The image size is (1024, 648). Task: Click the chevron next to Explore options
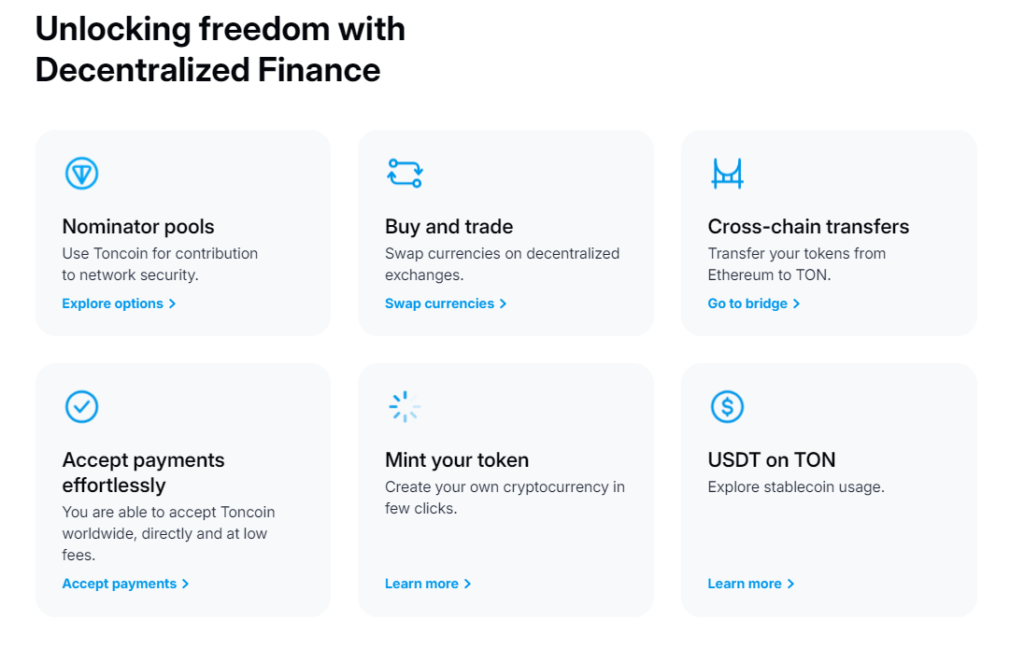(172, 304)
